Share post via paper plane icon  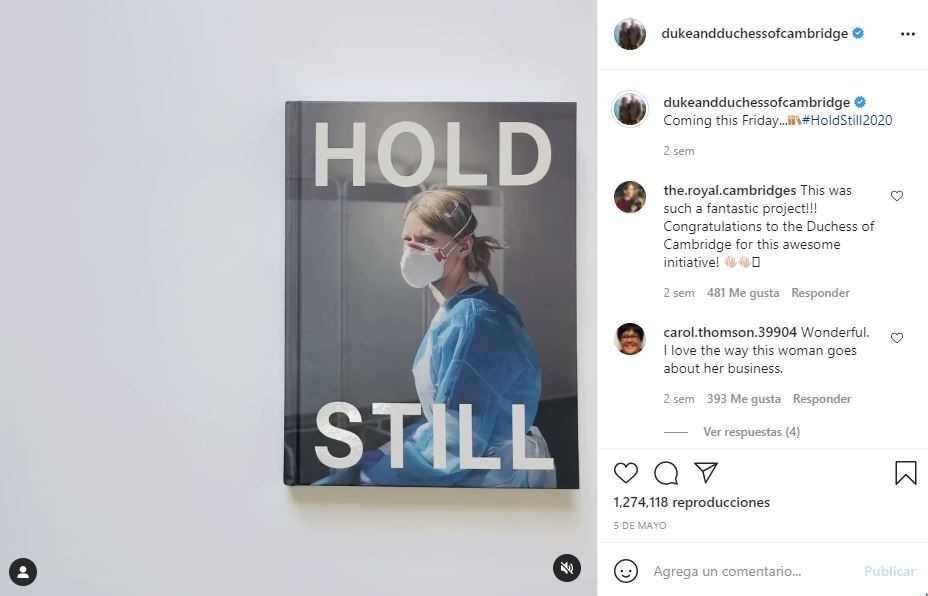pyautogui.click(x=706, y=472)
